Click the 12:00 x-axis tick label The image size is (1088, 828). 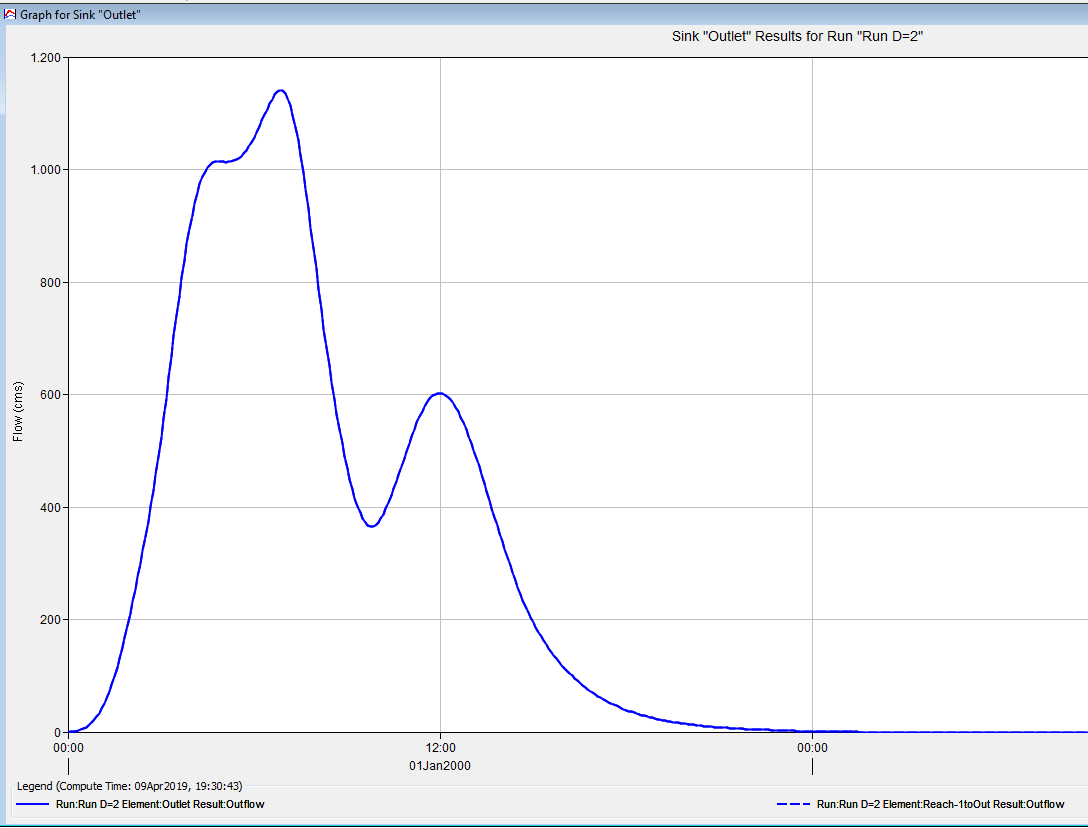tap(440, 746)
